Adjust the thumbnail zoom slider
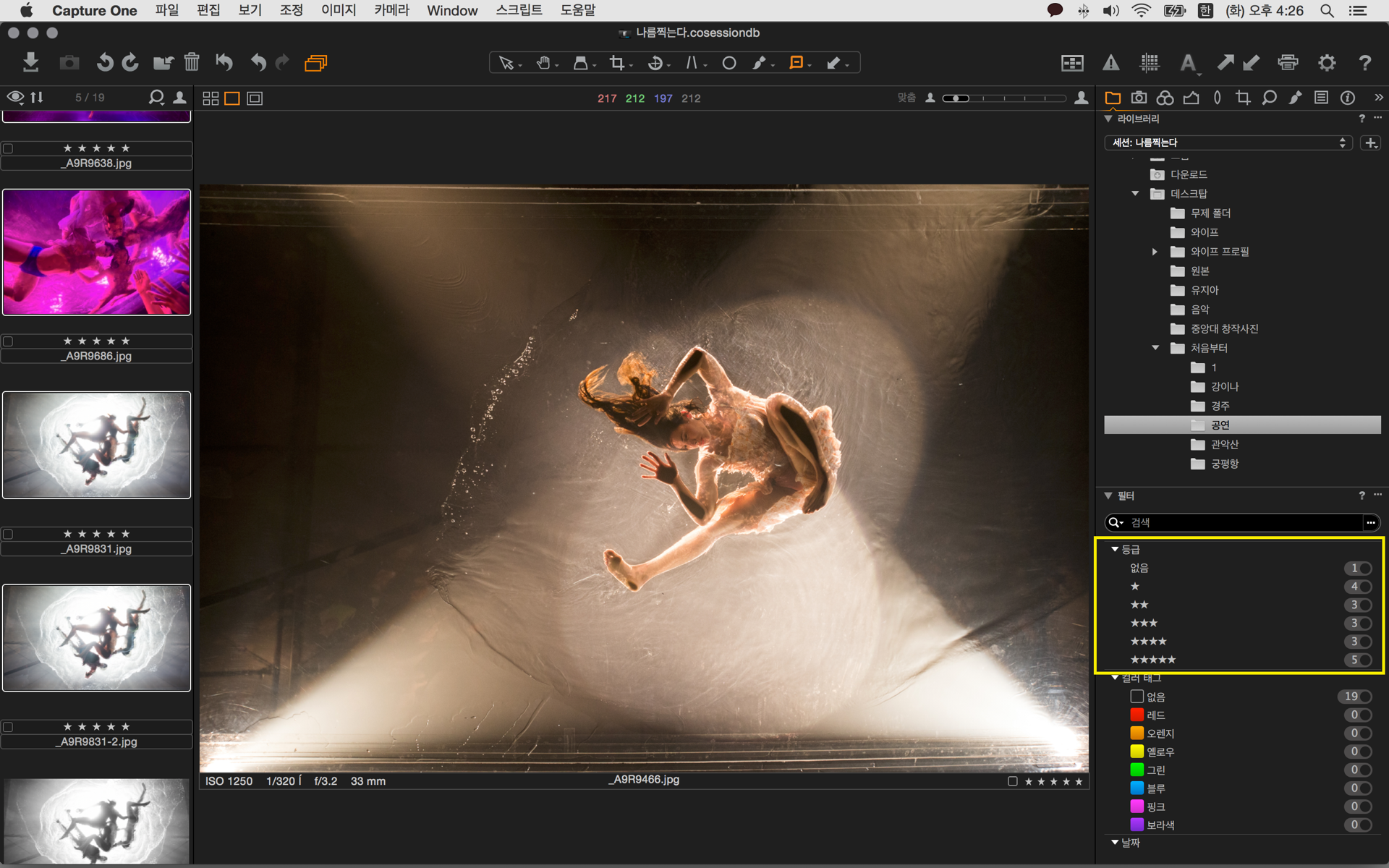This screenshot has height=868, width=1389. 956,98
